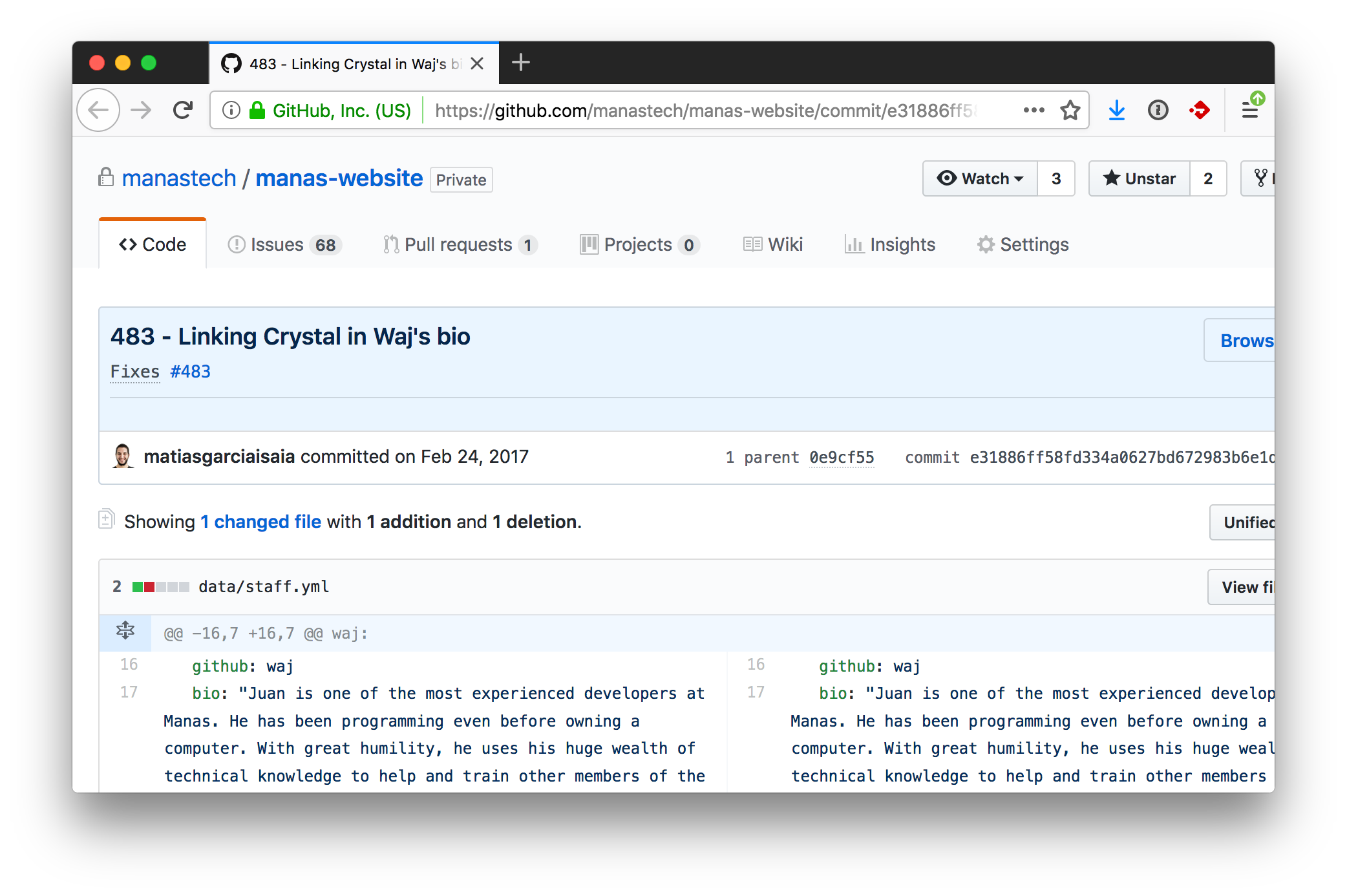Click the diffstat color bar for staff.yml
The height and width of the screenshot is (896, 1347).
pos(160,587)
